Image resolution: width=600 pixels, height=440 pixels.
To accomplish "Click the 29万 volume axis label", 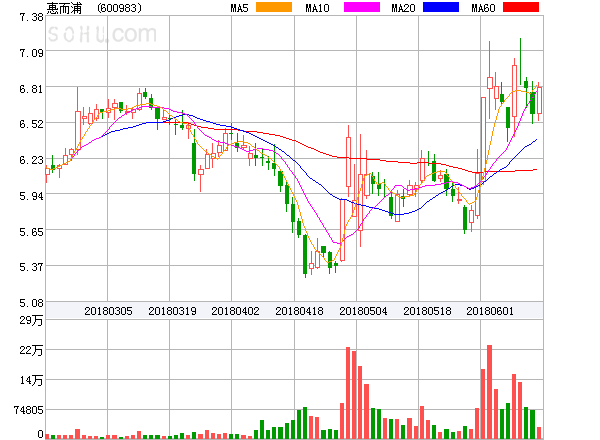I will tap(31, 320).
